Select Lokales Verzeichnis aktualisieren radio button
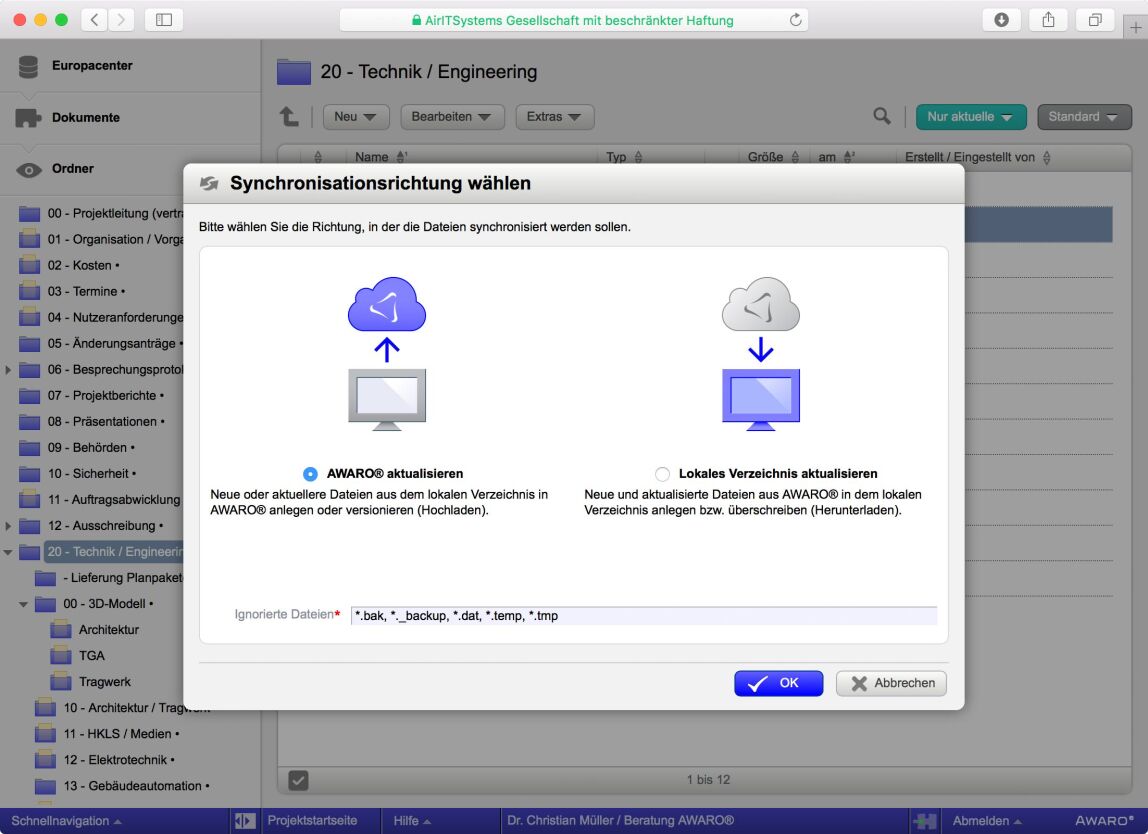Viewport: 1148px width, 834px height. pos(663,474)
